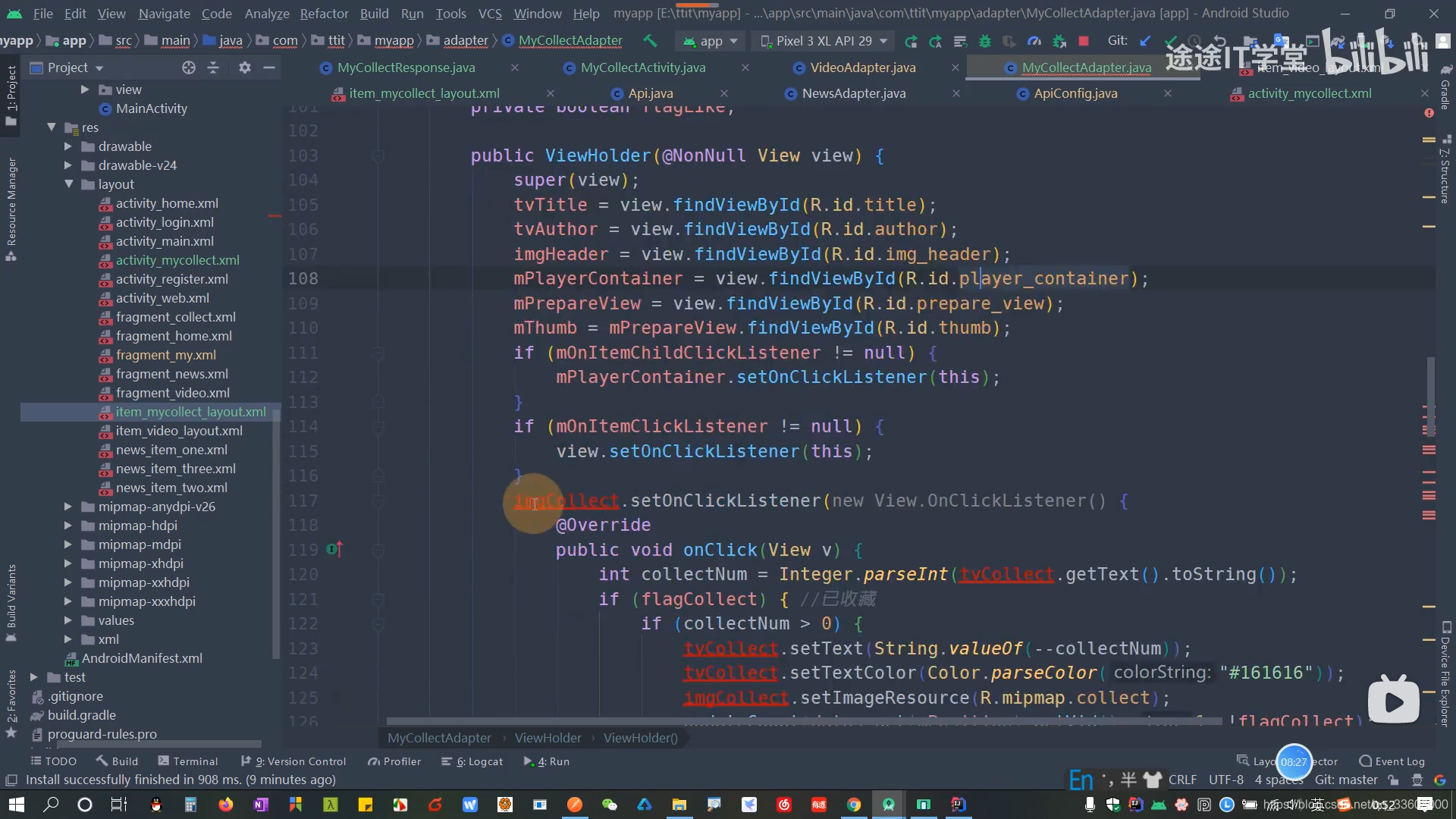
Task: Switch to the MyCollectActivity.java tab
Action: point(642,67)
